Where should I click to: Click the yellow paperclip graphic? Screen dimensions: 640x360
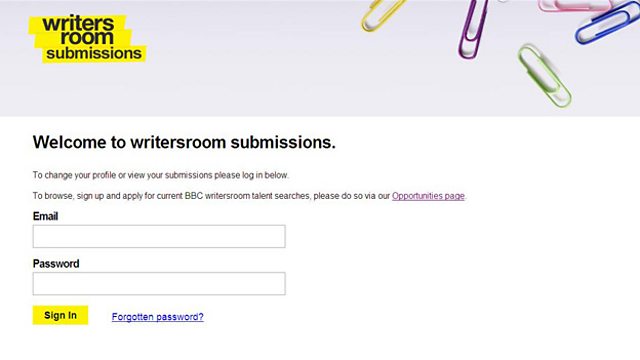coord(381,15)
